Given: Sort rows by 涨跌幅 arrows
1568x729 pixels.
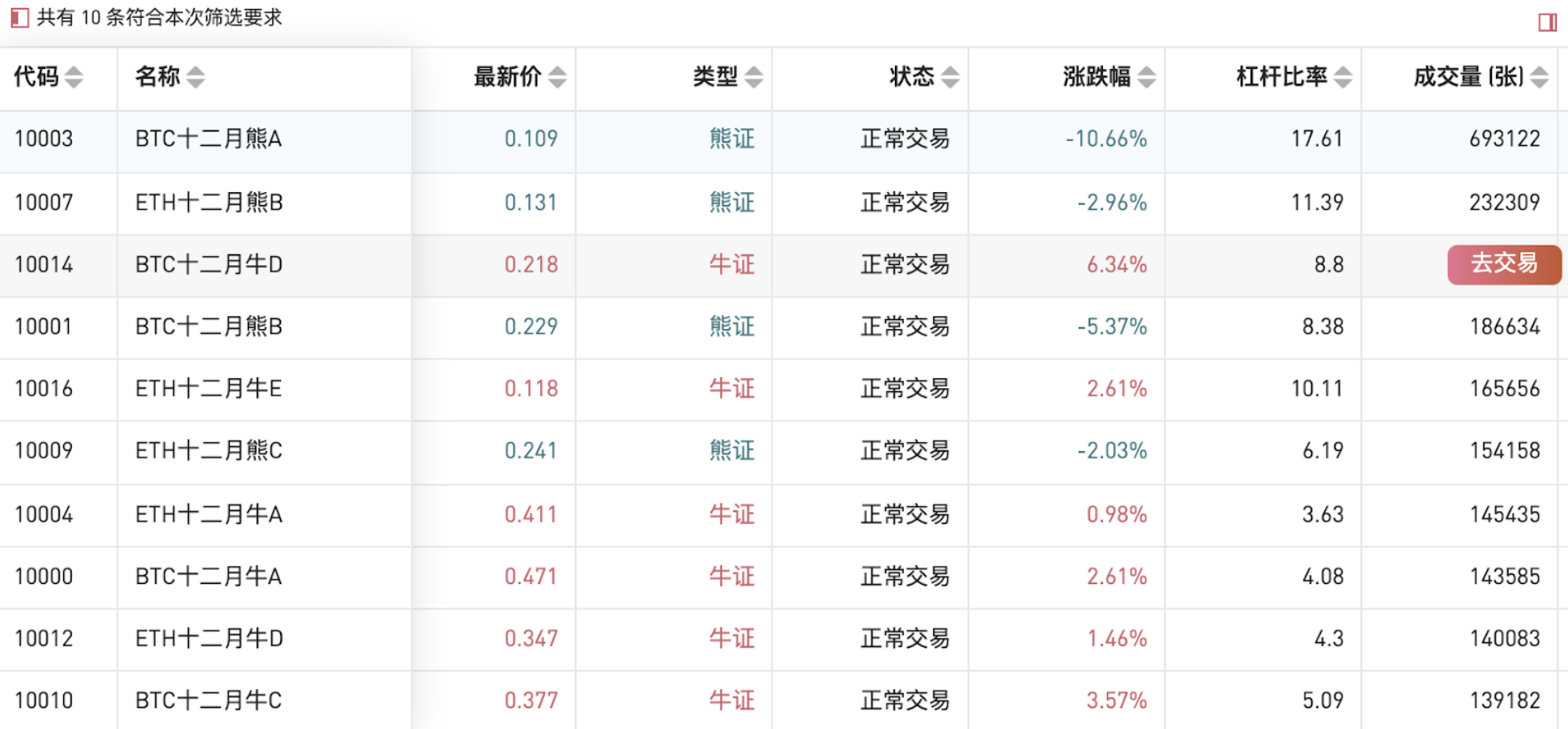Looking at the screenshot, I should tap(1147, 78).
